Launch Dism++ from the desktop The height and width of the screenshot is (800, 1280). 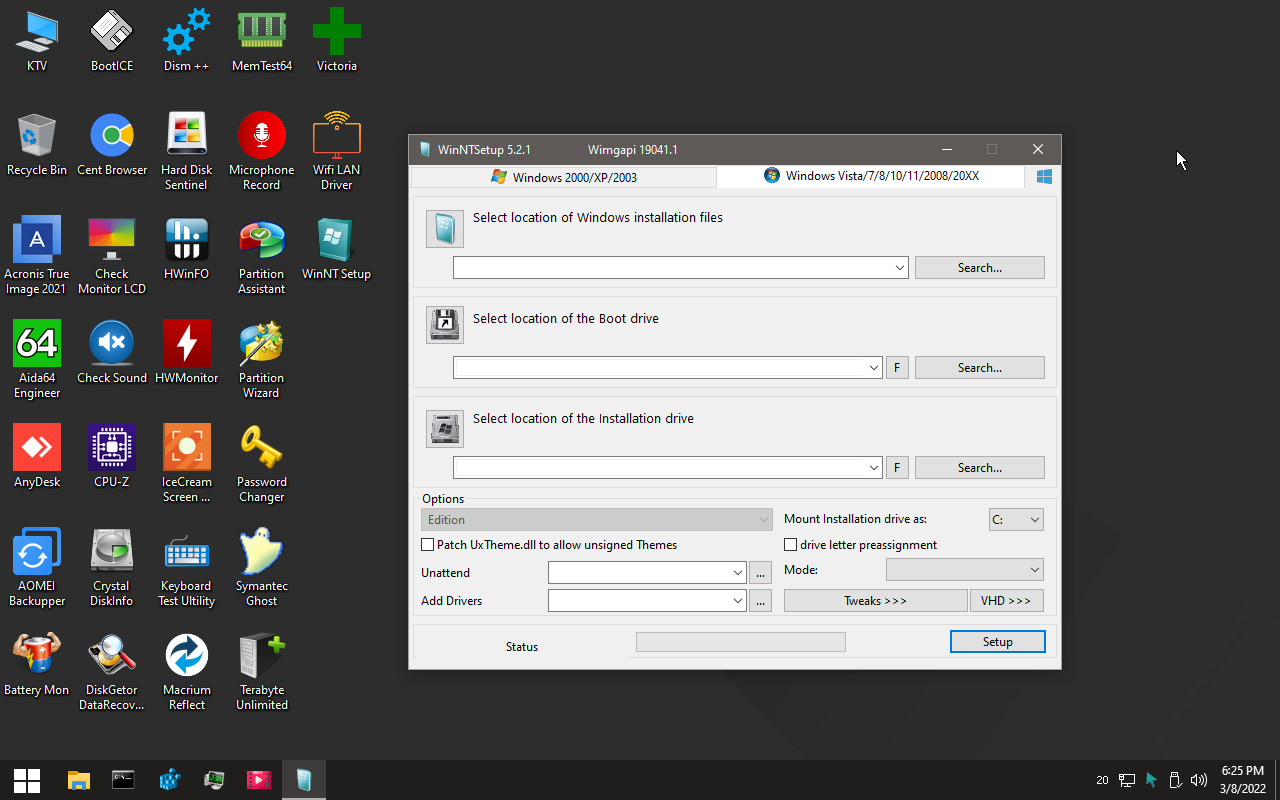[187, 41]
